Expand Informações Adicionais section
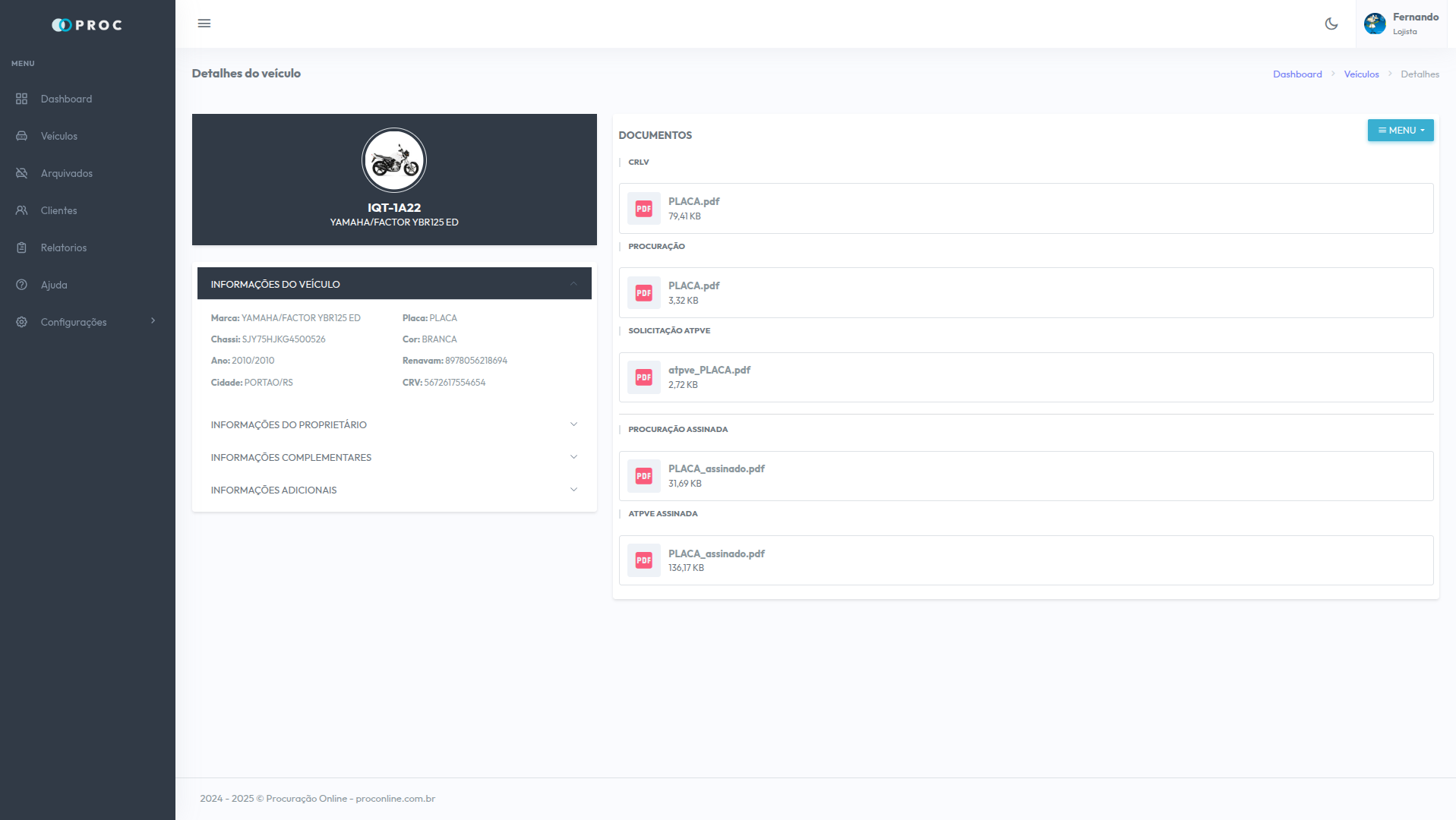 click(393, 490)
